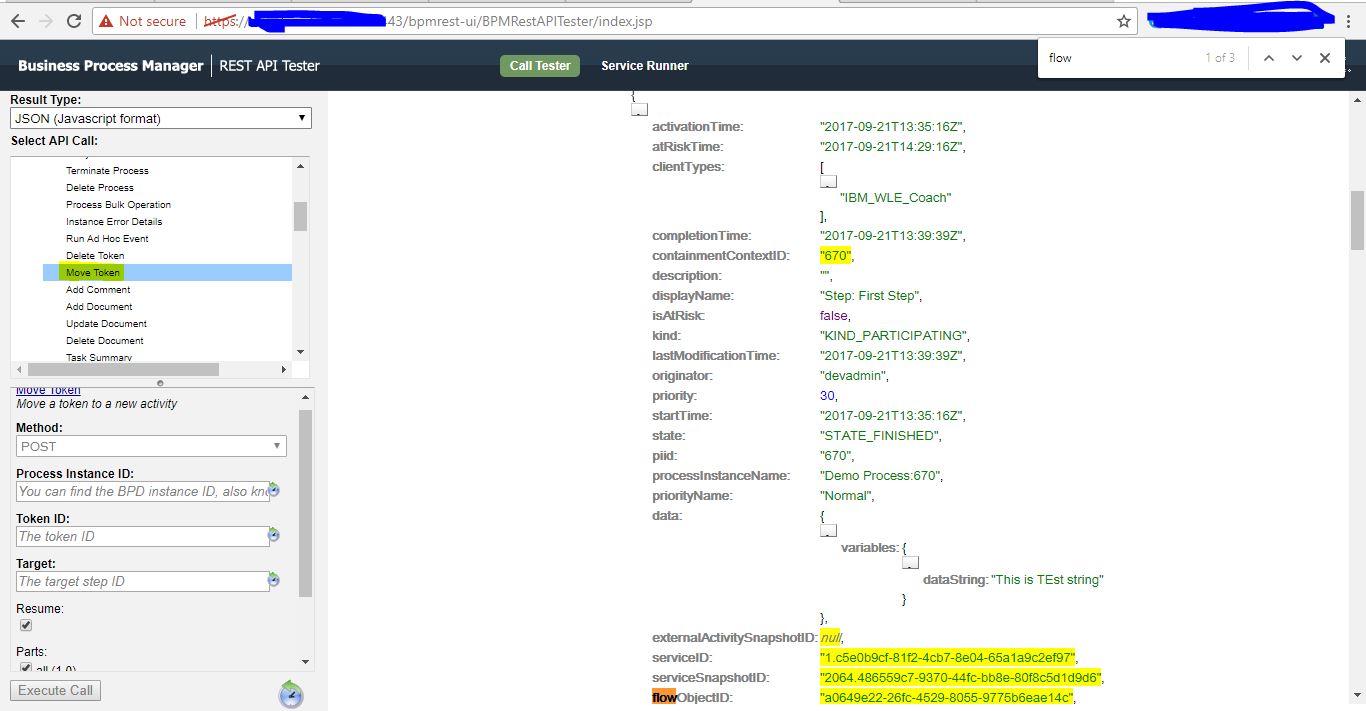Click the circular refresh icon near Execute Call

pos(289,694)
